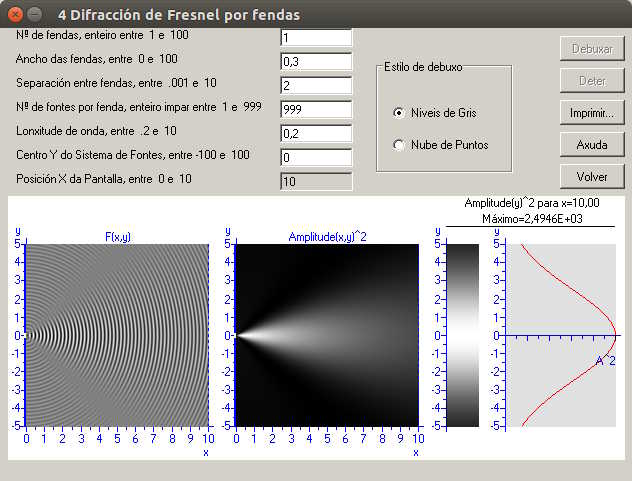Click the Lonxitude de onda input box

[x=316, y=133]
